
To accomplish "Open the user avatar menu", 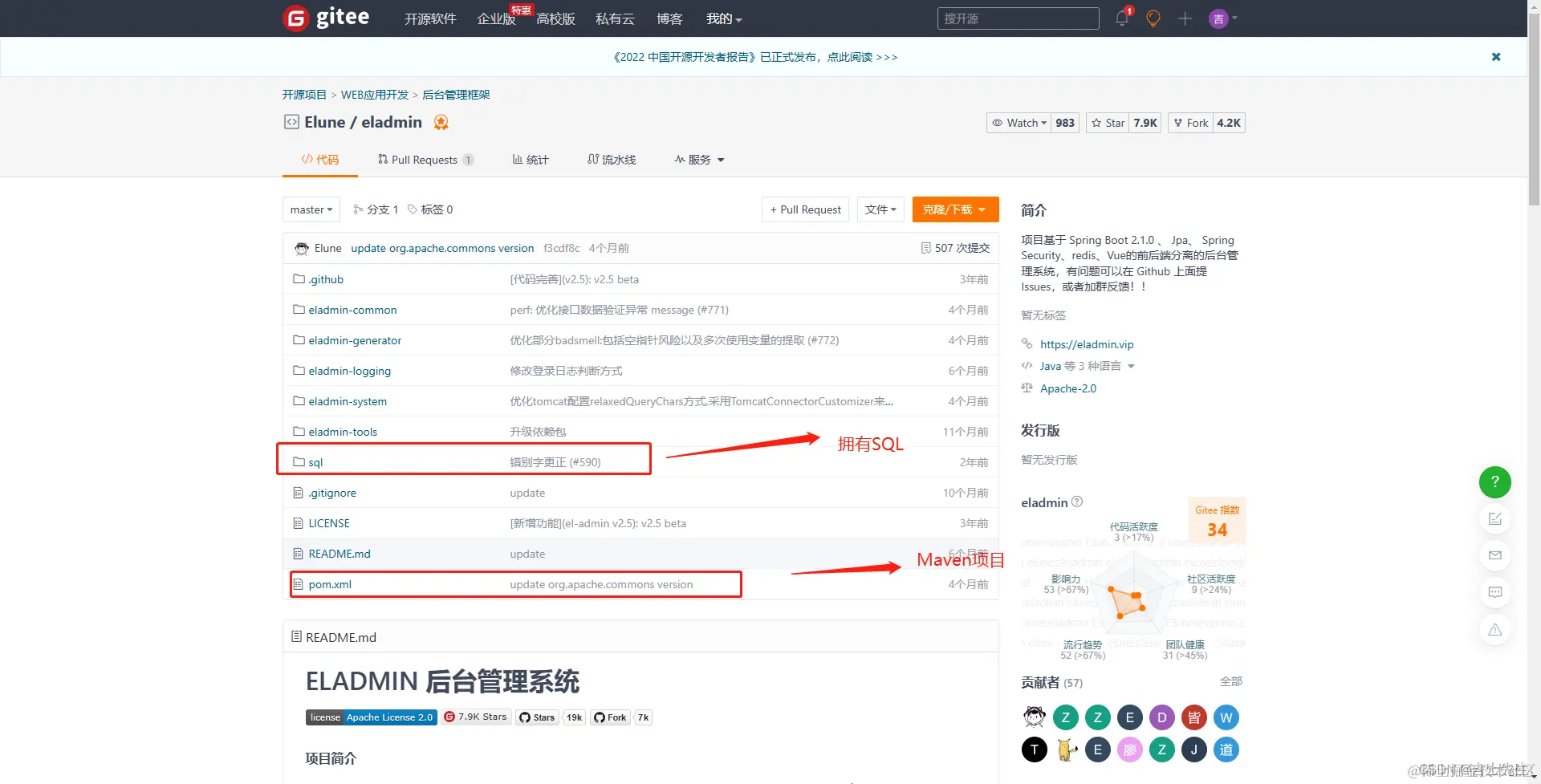I will pyautogui.click(x=1222, y=18).
